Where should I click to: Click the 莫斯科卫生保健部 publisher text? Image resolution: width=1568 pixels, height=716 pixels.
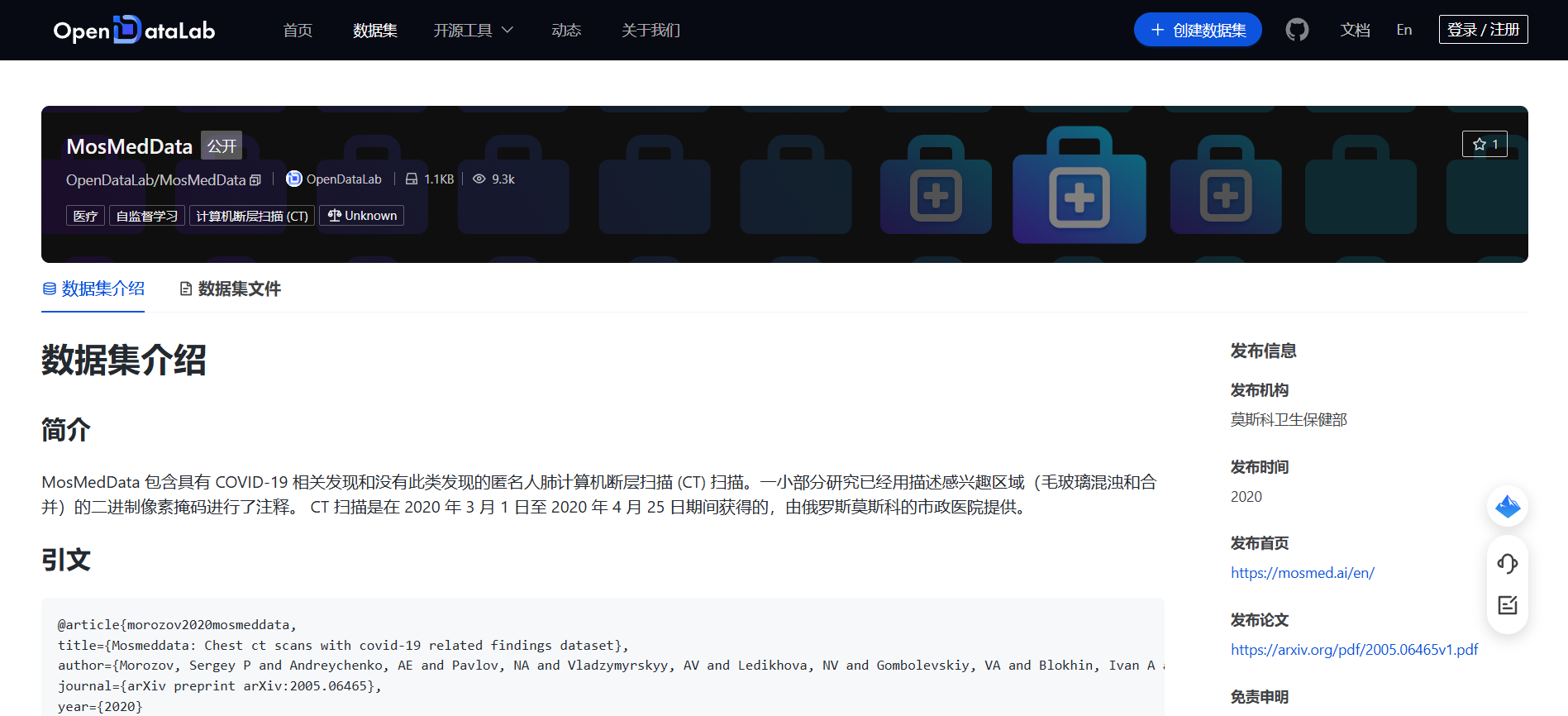(1289, 420)
